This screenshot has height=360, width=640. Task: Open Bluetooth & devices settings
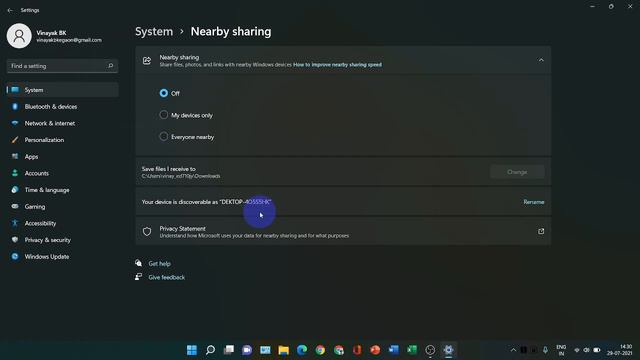tap(62, 107)
